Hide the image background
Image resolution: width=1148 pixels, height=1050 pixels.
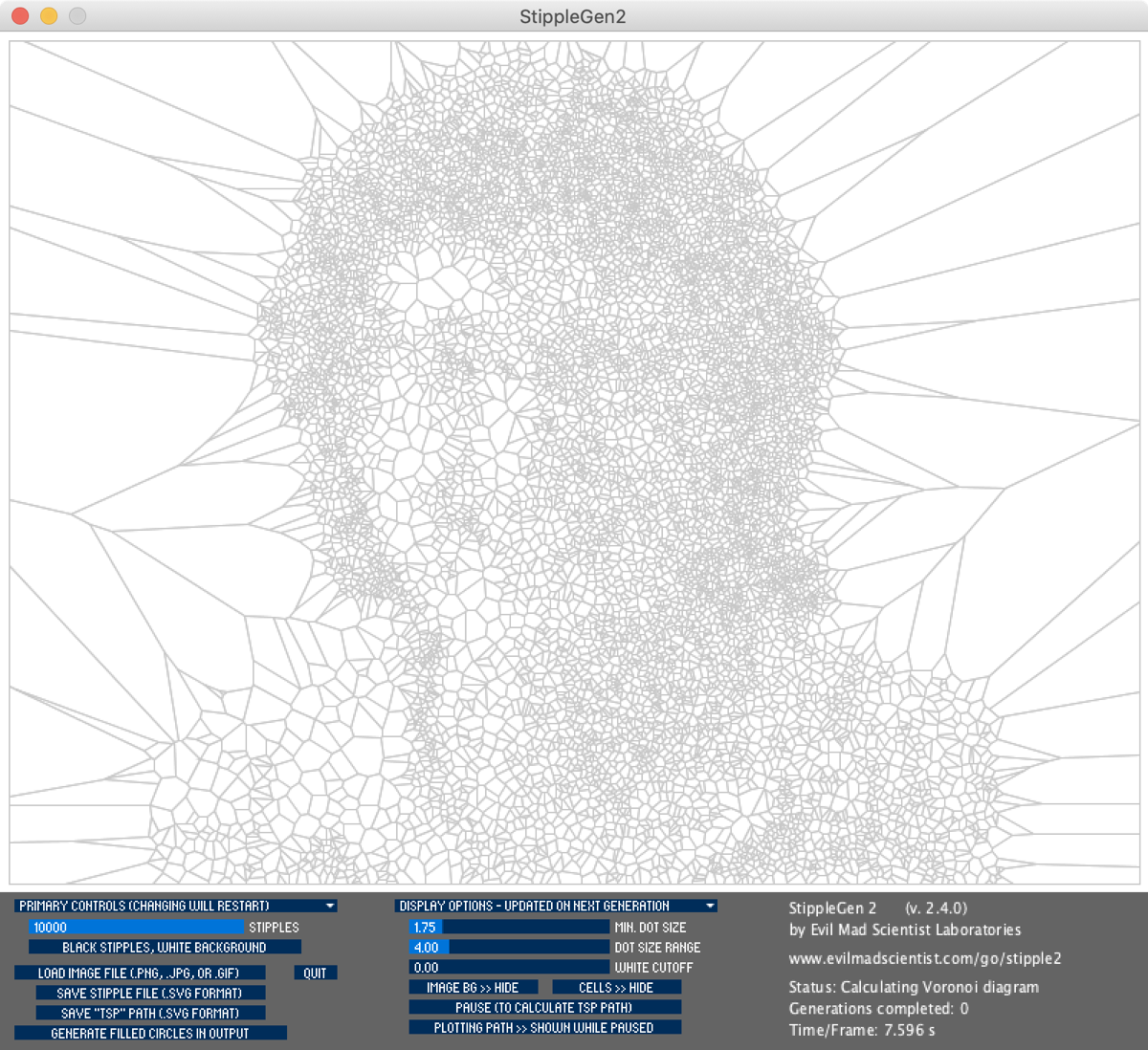[473, 987]
